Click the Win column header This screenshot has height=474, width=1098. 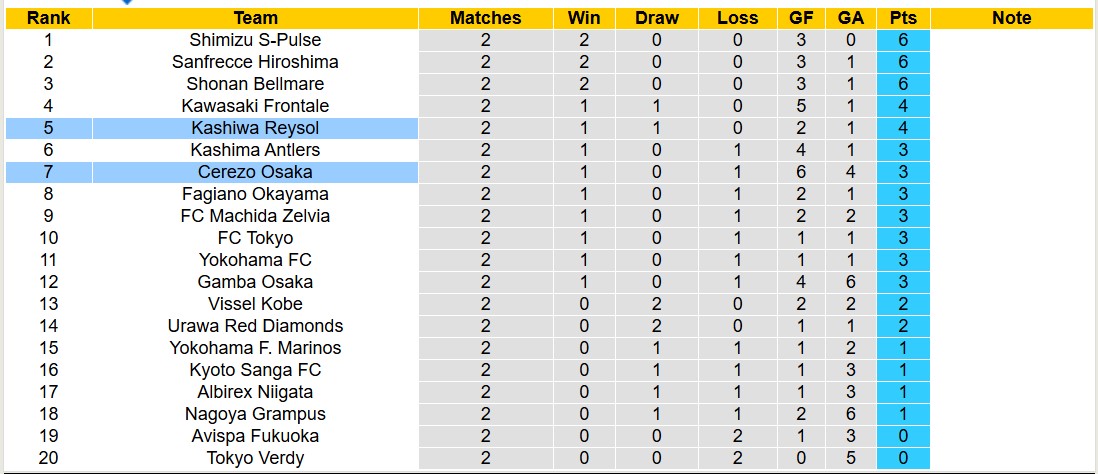click(584, 18)
